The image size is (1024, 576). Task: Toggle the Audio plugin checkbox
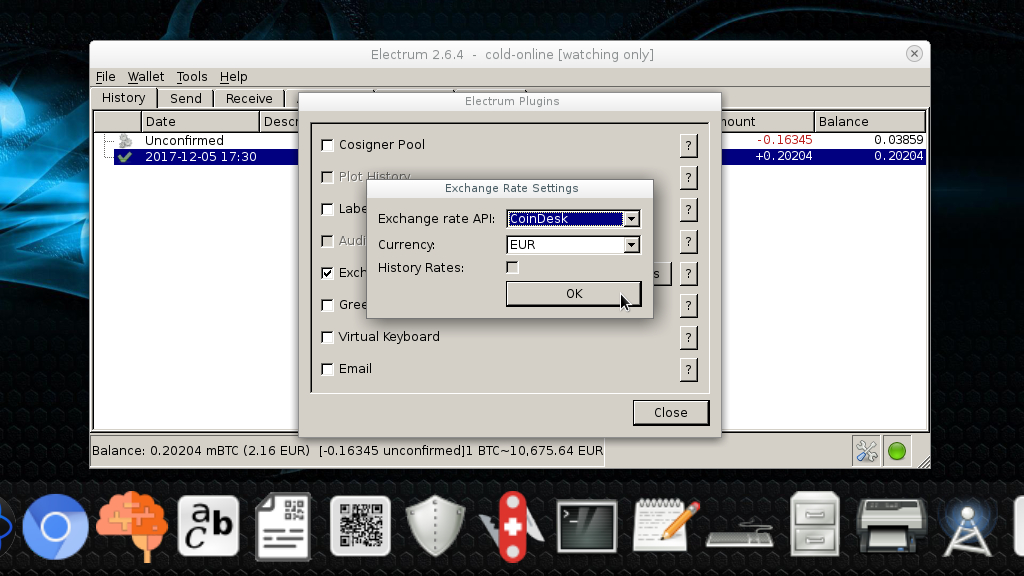pyautogui.click(x=327, y=241)
